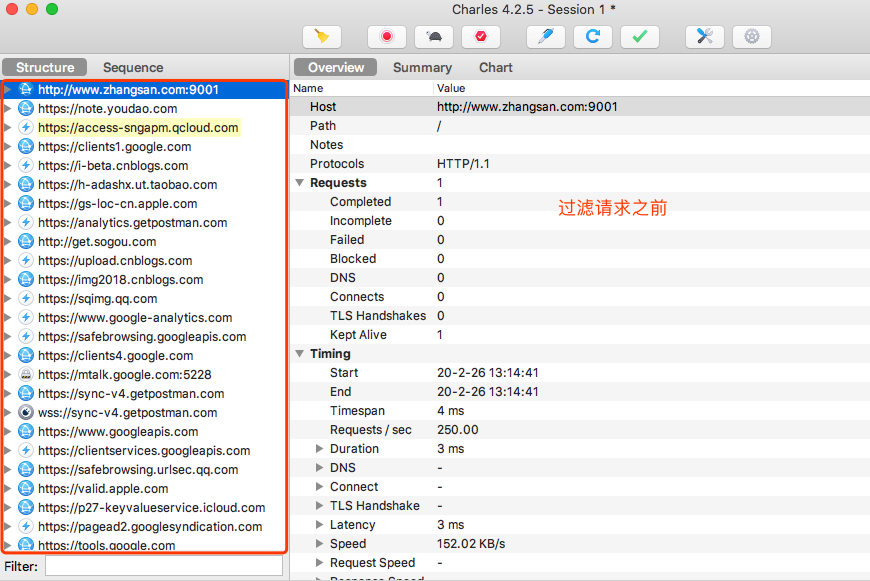Expand the img2018.cnblogs.com tree node arrow
Screen dimensions: 870x581
tap(8, 279)
